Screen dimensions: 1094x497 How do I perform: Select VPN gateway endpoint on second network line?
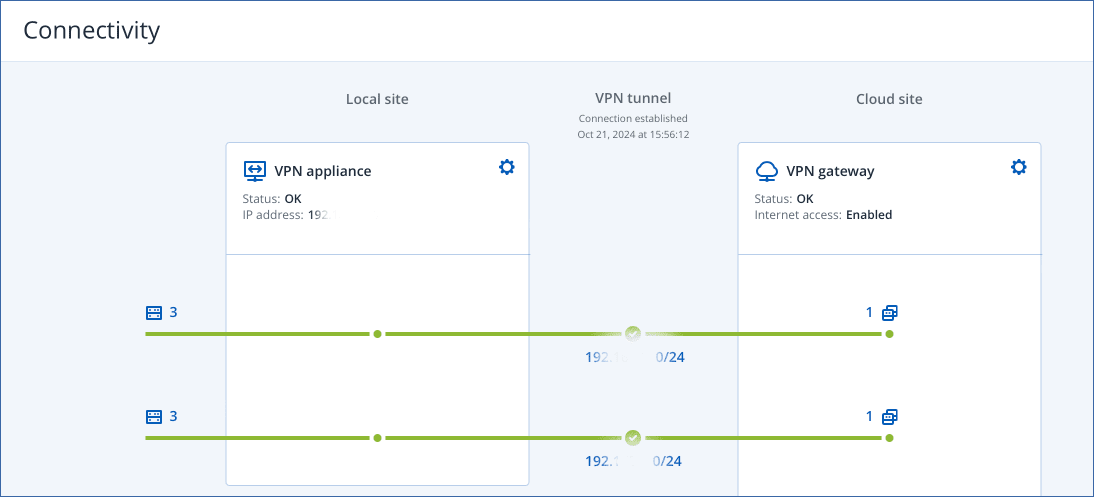point(889,438)
